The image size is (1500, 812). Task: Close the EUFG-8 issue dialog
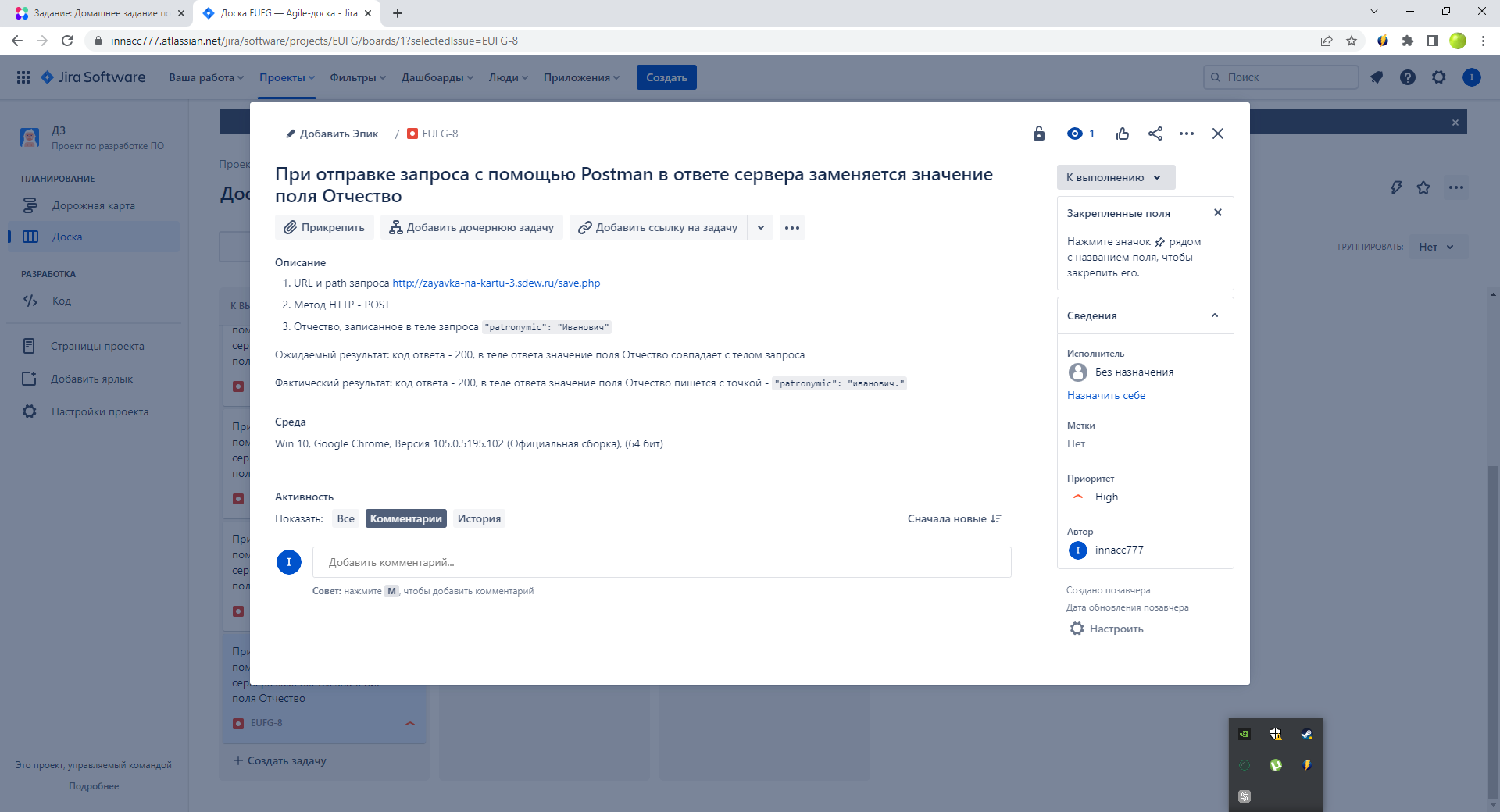click(x=1218, y=134)
